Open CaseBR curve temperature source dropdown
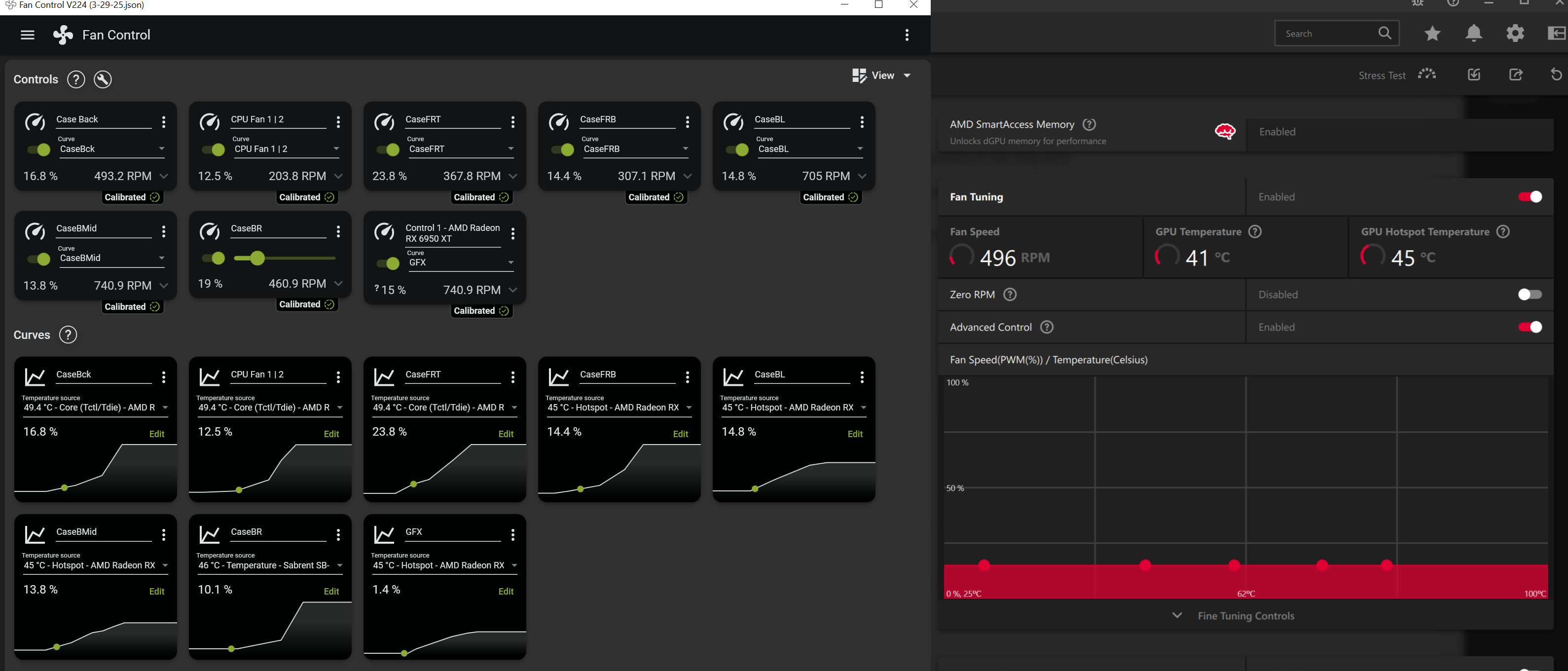 pyautogui.click(x=270, y=565)
